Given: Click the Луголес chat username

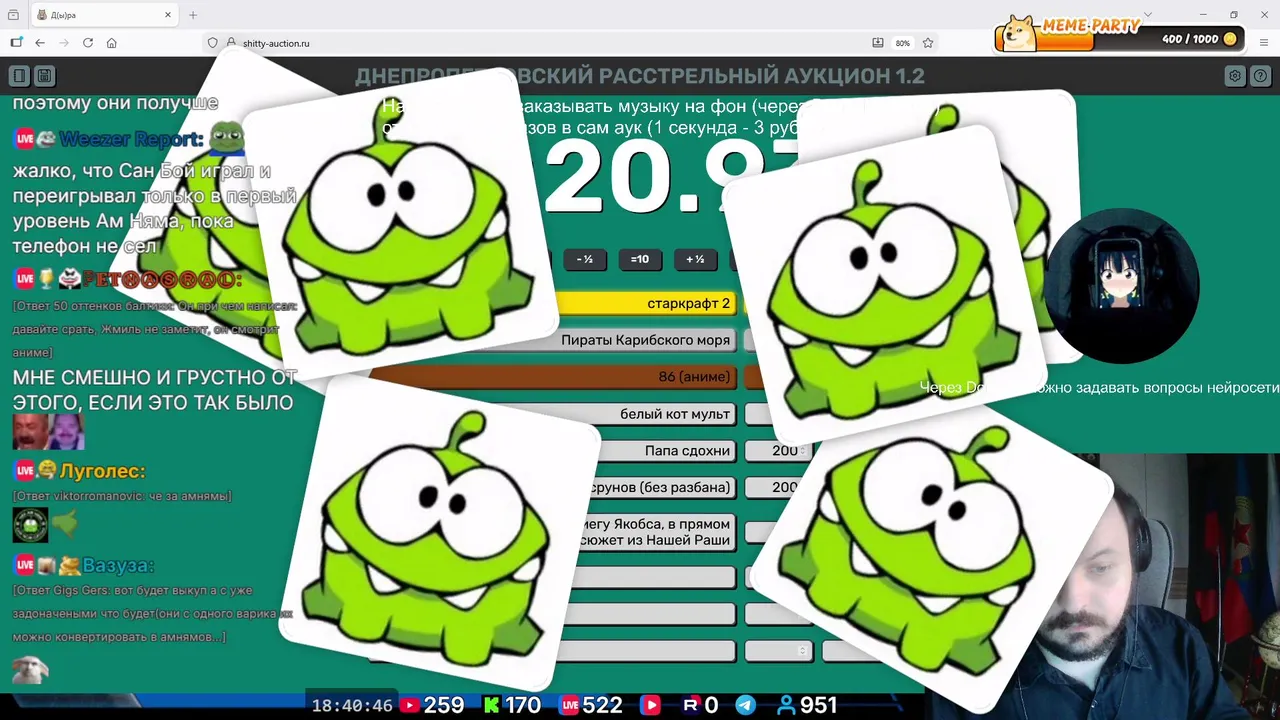Looking at the screenshot, I should (102, 471).
